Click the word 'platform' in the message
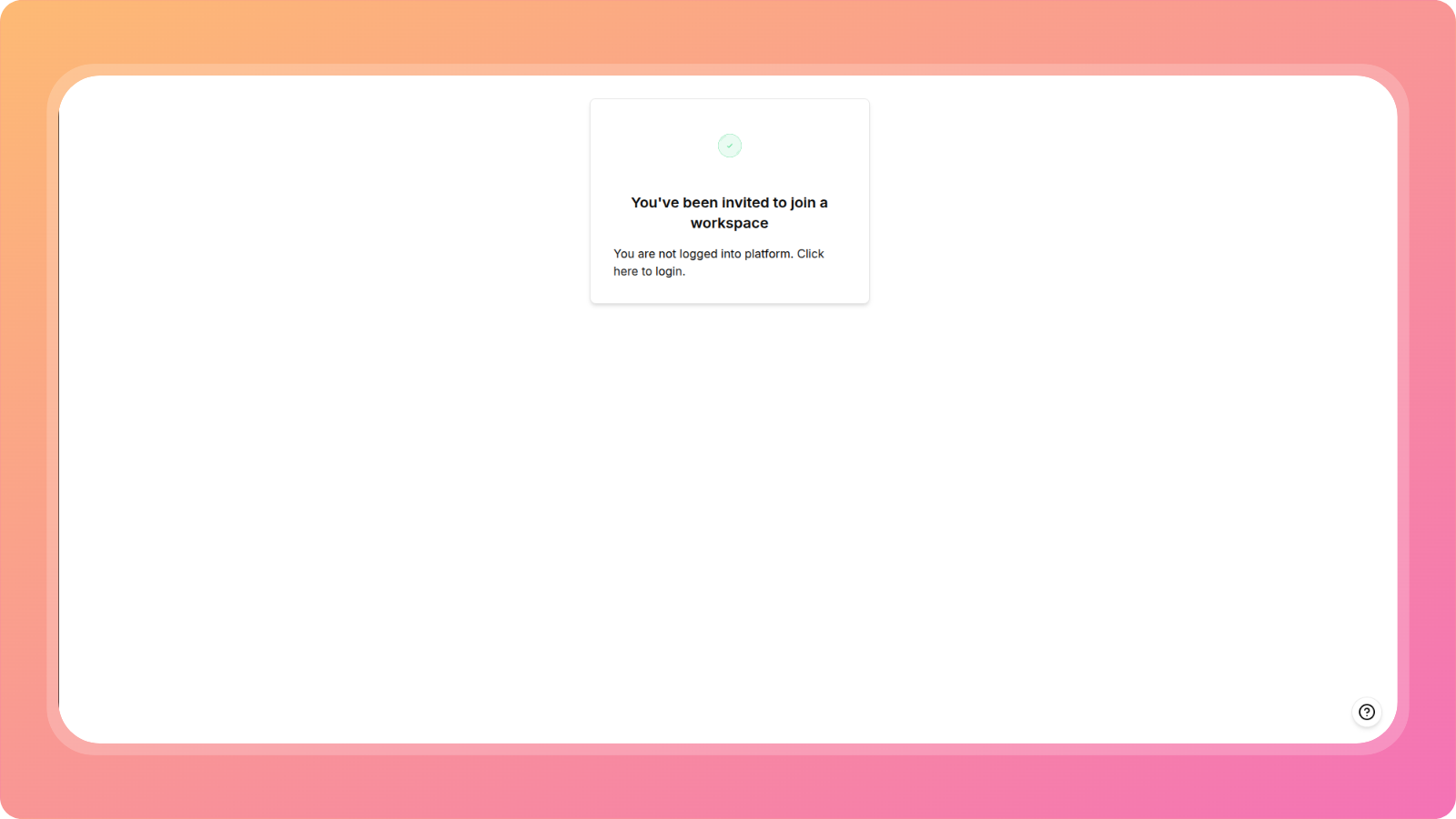The image size is (1456, 819). click(767, 254)
